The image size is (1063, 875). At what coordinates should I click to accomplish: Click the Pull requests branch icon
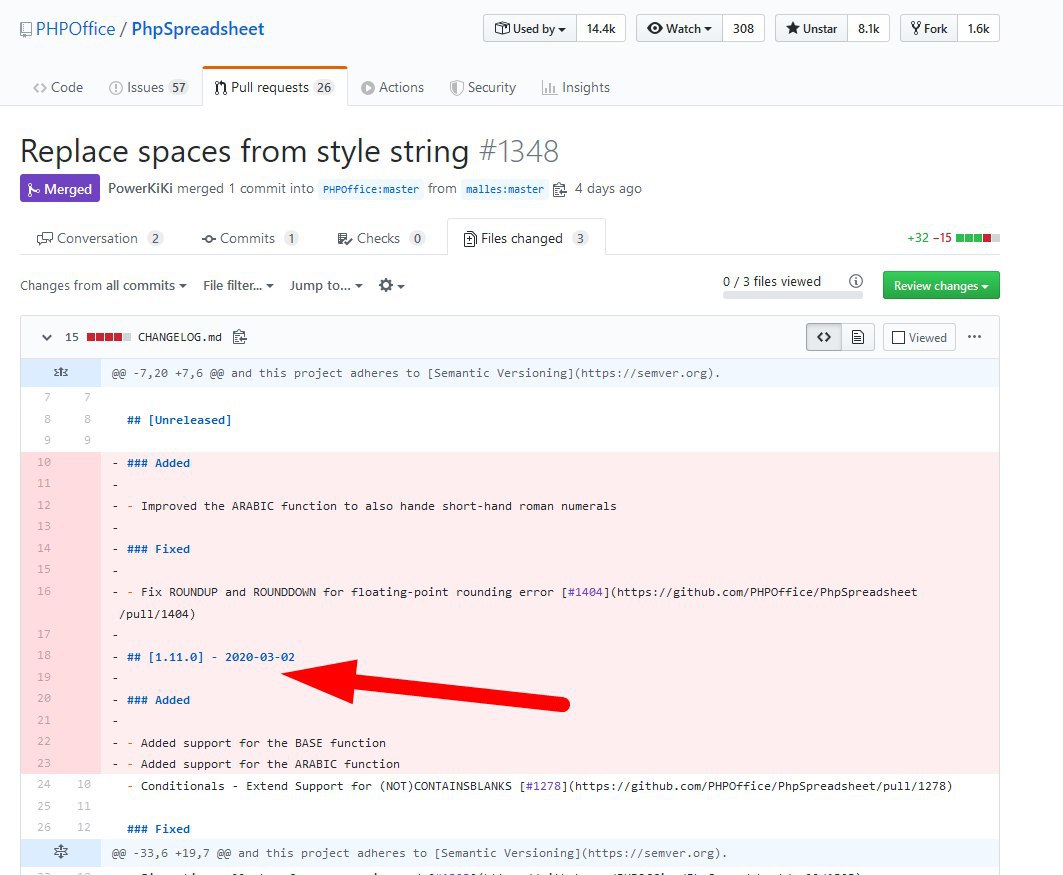220,87
